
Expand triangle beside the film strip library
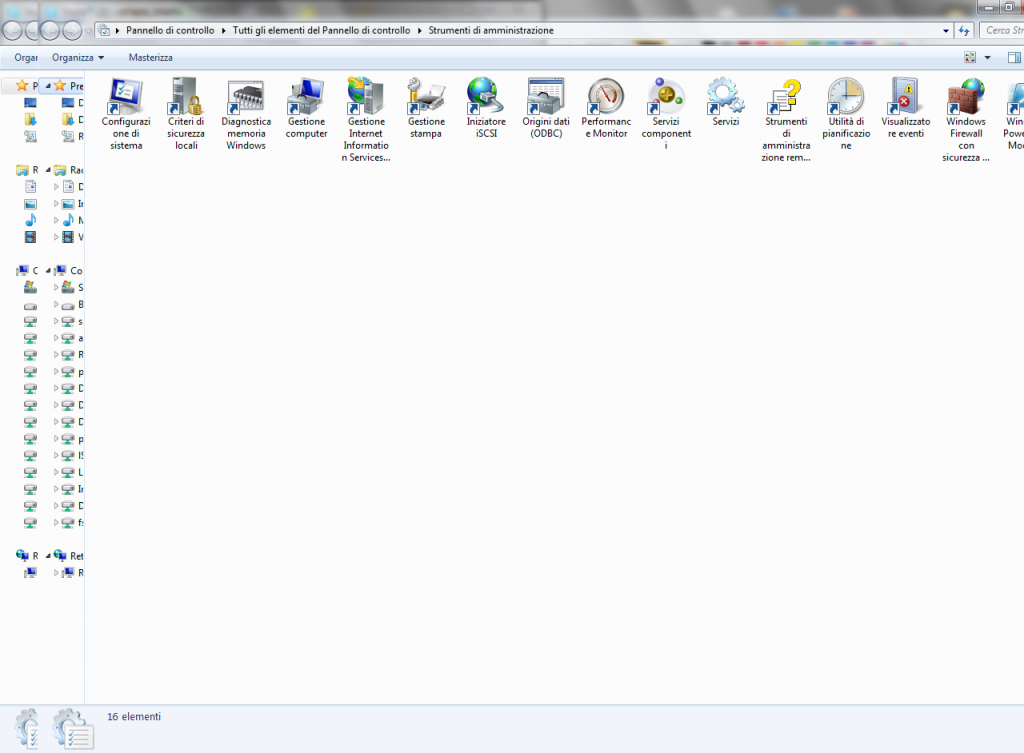56,237
